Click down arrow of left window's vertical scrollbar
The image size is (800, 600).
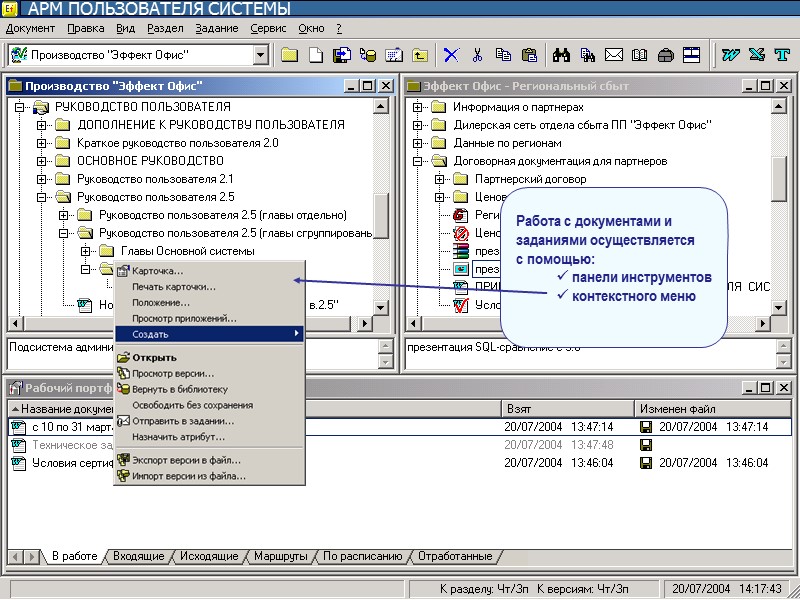point(381,307)
